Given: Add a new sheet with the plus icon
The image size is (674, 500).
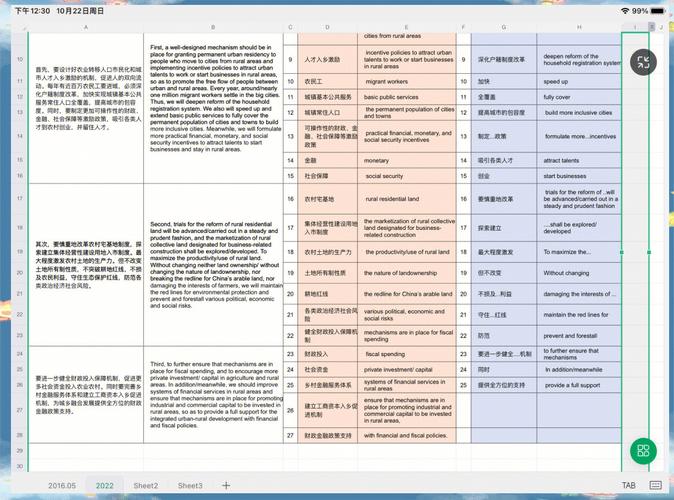Looking at the screenshot, I should (226, 485).
